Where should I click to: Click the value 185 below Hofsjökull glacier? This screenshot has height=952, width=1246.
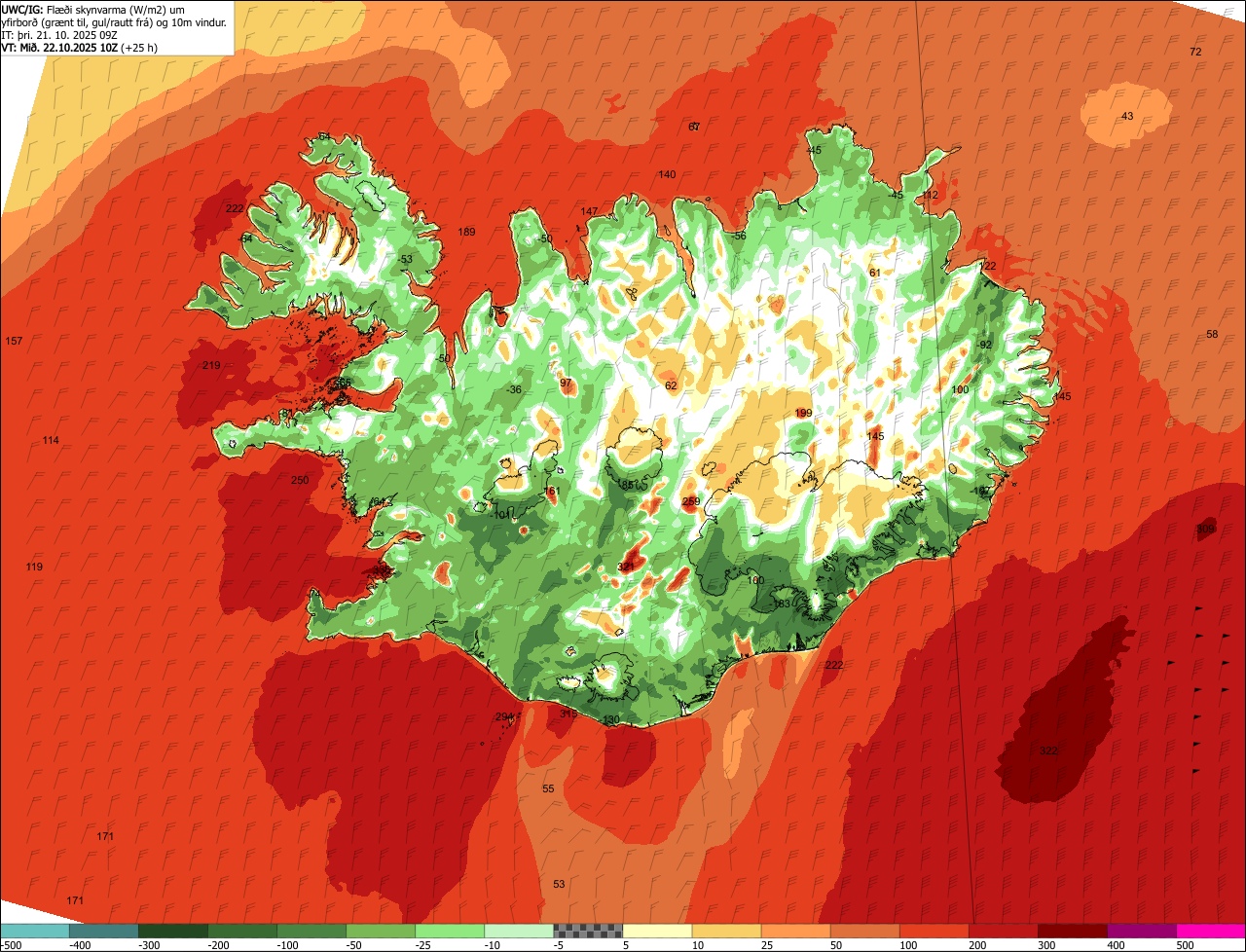pos(628,485)
